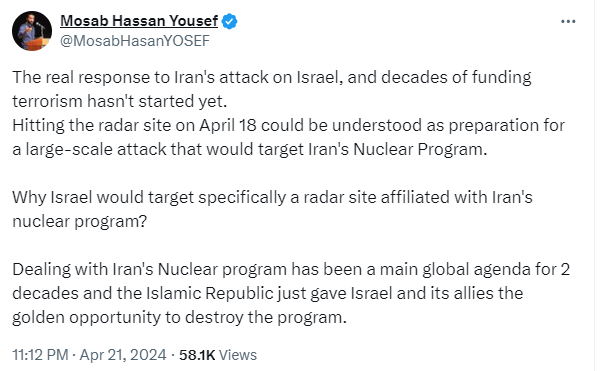Click the line starting 'Why Israel would target'
Viewport: 602px width, 371px height.
[272, 197]
